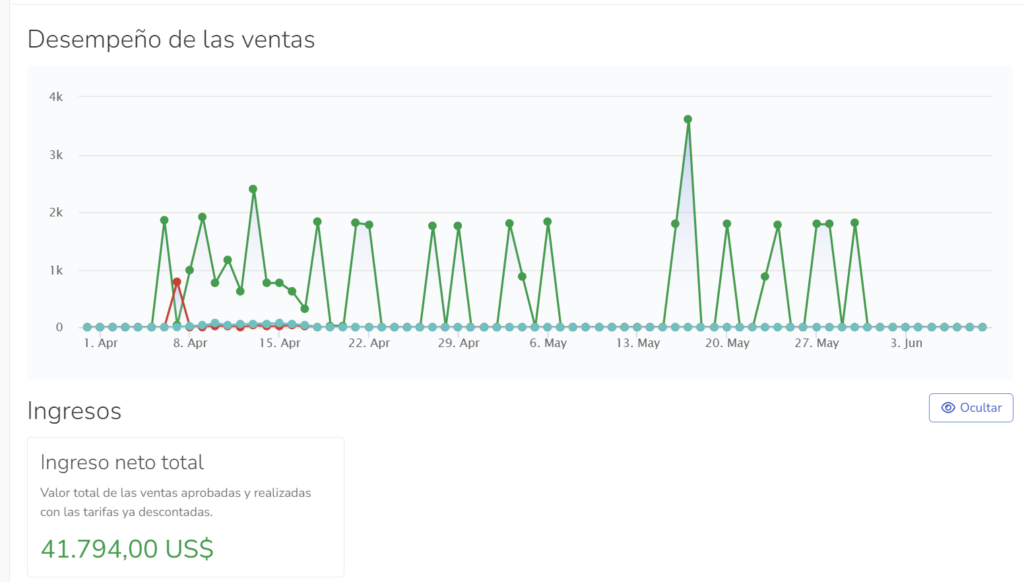
Task: Click the "13. May" date label
Action: [637, 344]
